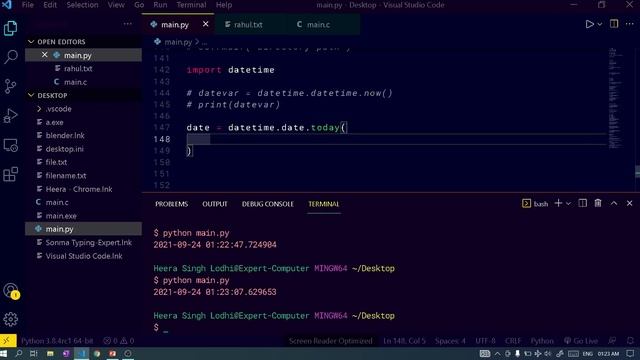Maximize panel size with chevron up

pos(614,203)
